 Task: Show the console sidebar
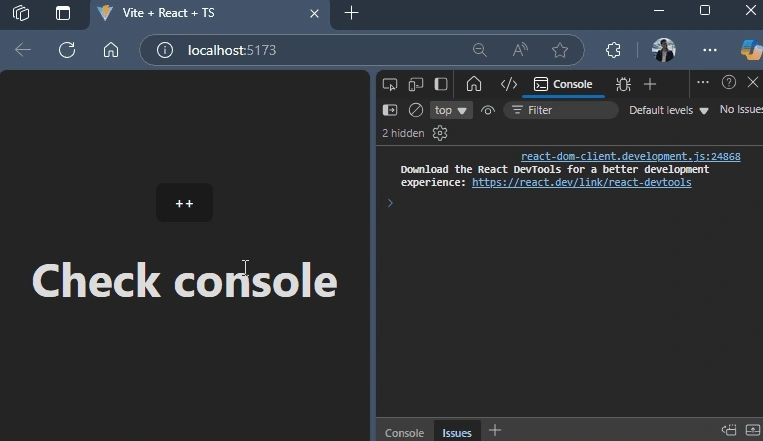[x=390, y=110]
